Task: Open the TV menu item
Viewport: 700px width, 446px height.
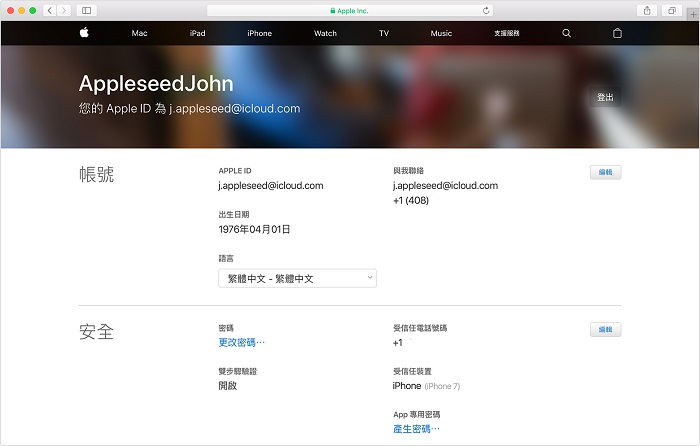Action: point(384,33)
